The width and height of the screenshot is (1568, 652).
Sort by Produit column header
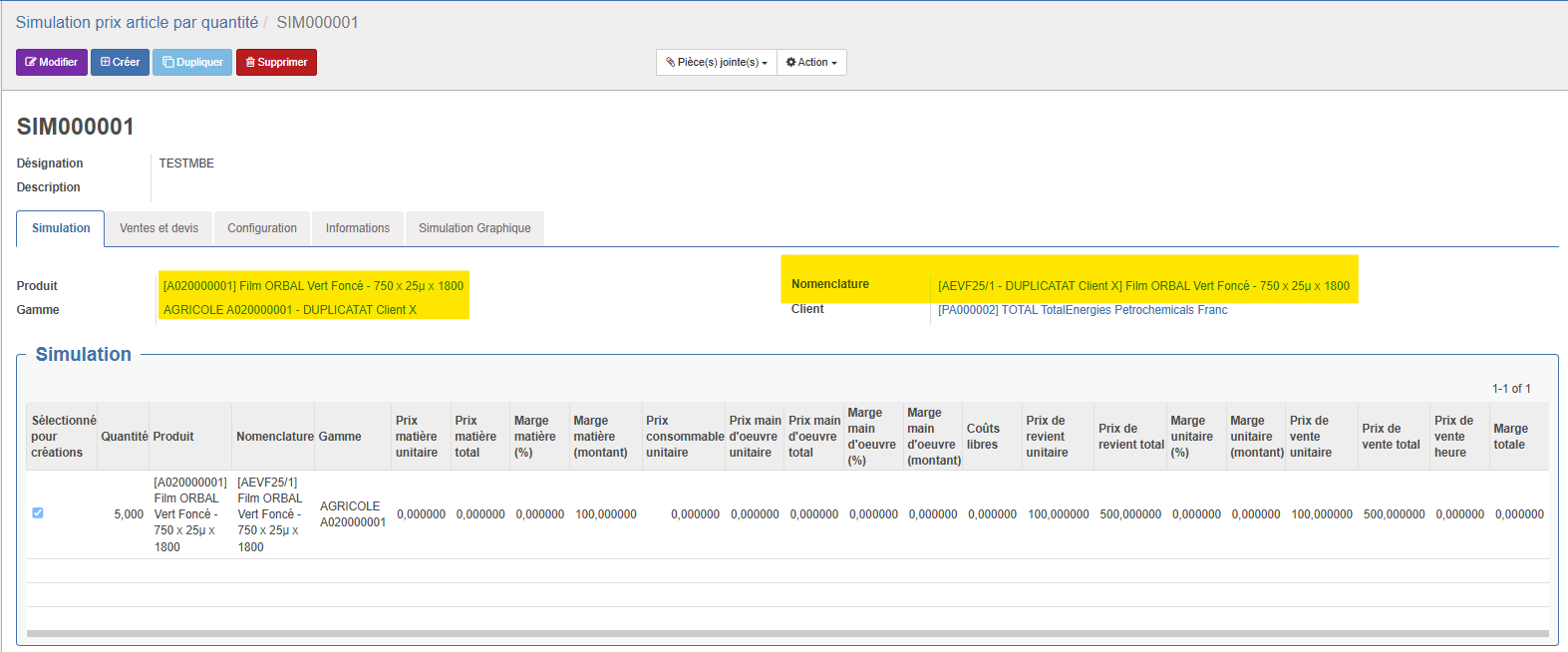click(190, 437)
